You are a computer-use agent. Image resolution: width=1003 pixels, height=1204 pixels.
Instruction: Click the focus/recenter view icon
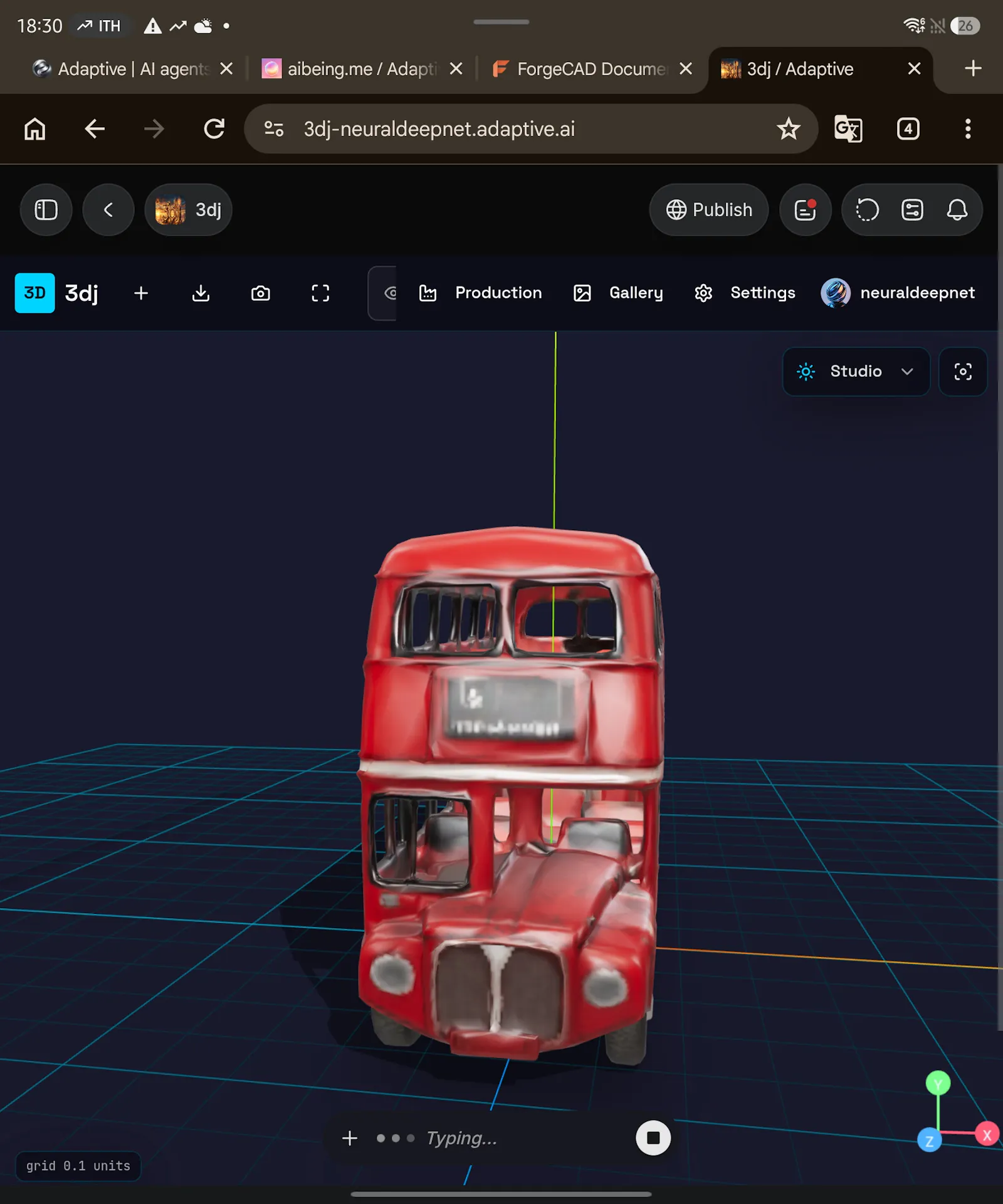(963, 372)
